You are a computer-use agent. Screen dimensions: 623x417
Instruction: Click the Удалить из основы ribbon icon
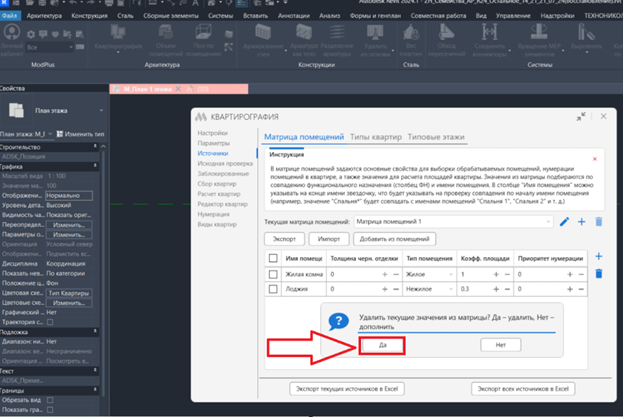[375, 32]
